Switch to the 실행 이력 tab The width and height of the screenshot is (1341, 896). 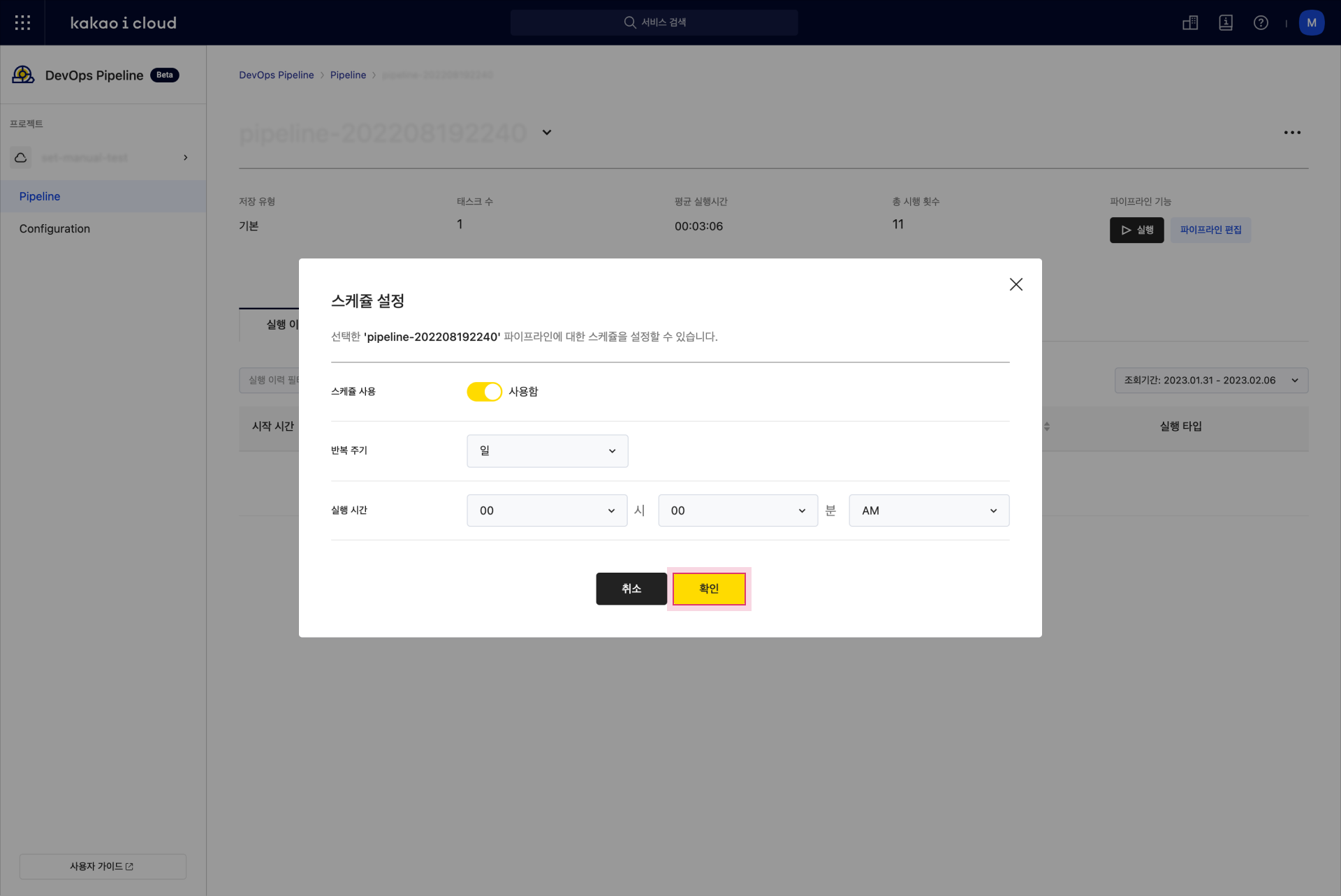click(x=270, y=325)
